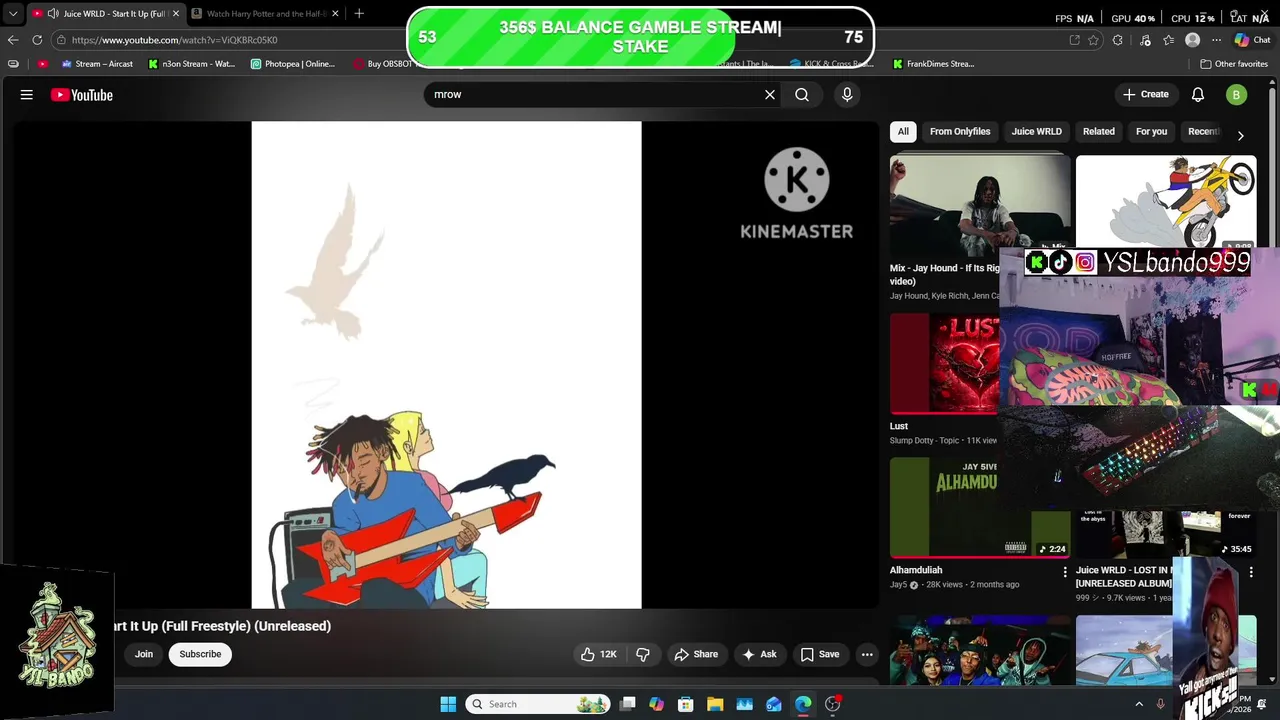Click the Windows taskbar Search box

538,704
